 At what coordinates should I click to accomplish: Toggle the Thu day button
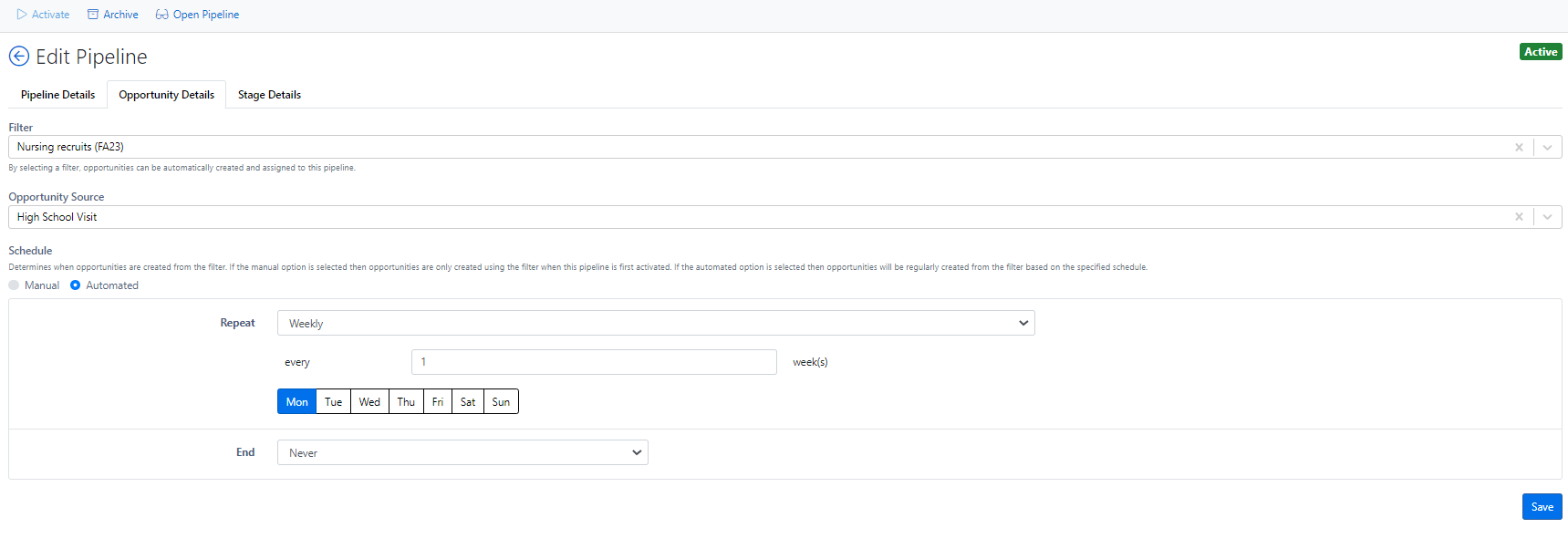click(406, 401)
